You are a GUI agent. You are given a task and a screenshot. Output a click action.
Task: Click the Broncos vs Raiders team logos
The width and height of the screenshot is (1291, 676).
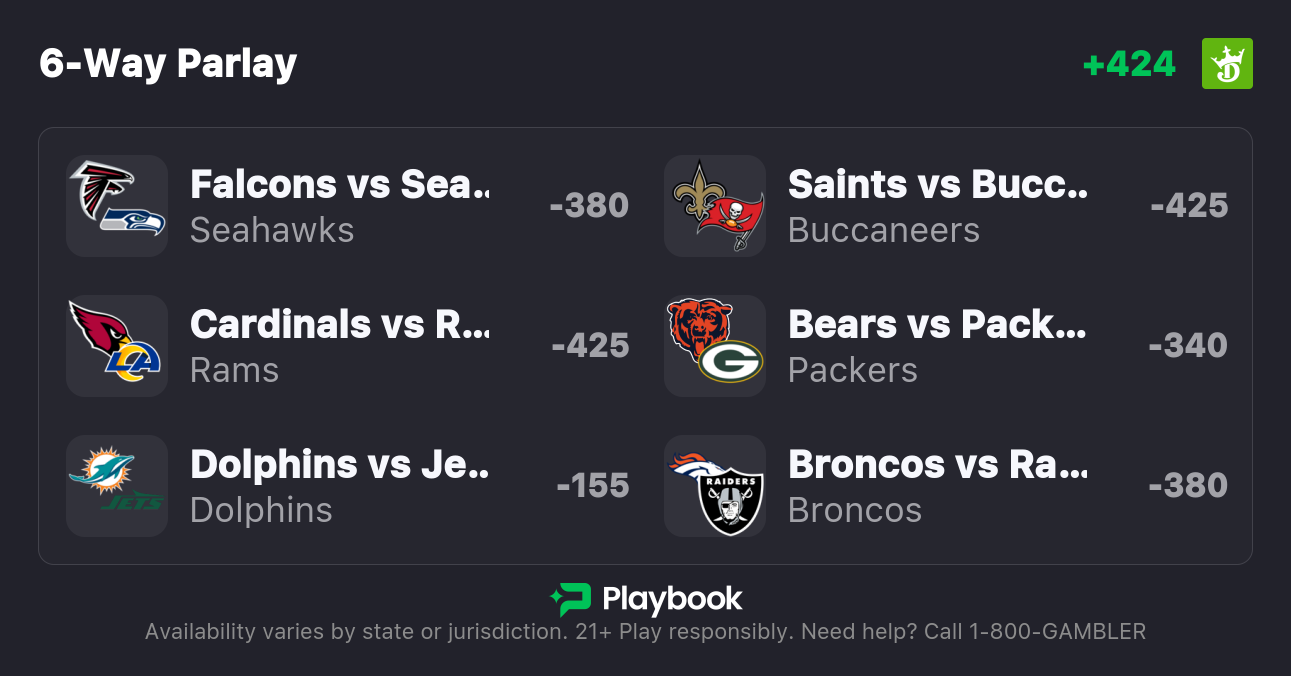(715, 486)
